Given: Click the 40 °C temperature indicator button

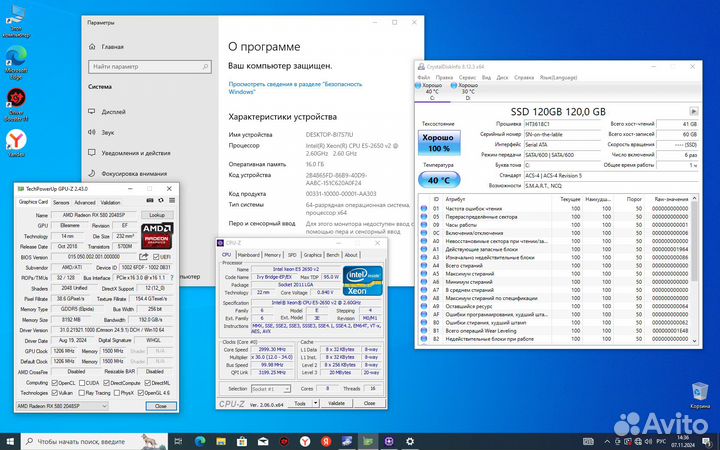Looking at the screenshot, I should click(439, 180).
